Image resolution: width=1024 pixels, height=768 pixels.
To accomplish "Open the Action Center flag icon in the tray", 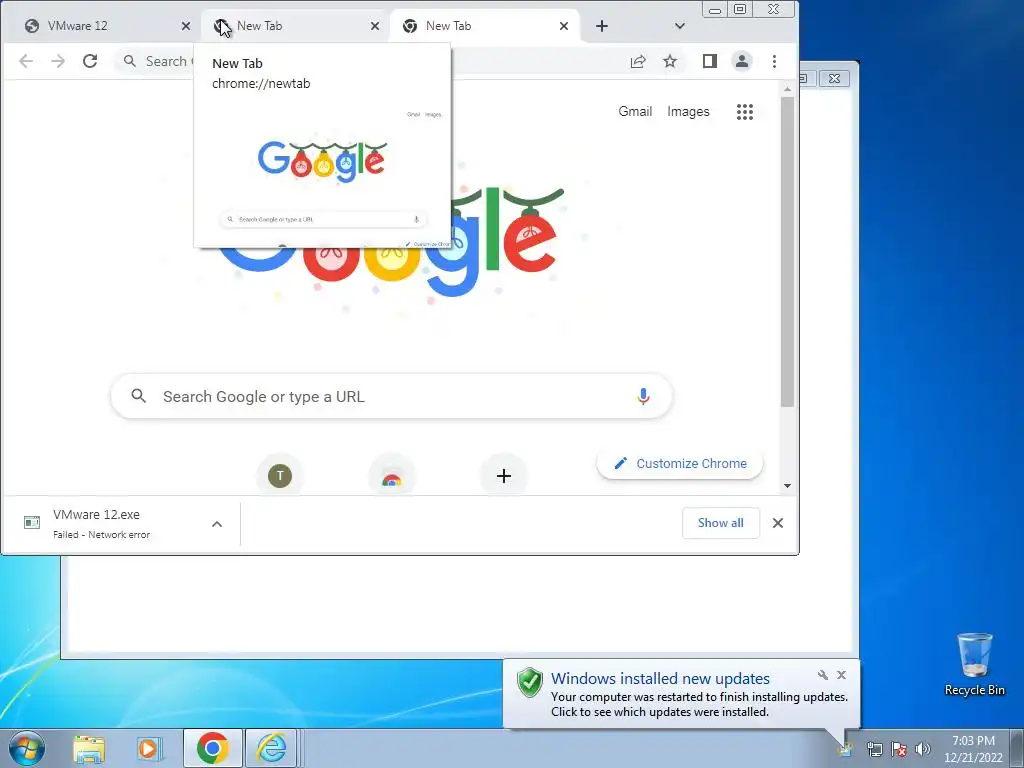I will click(899, 749).
